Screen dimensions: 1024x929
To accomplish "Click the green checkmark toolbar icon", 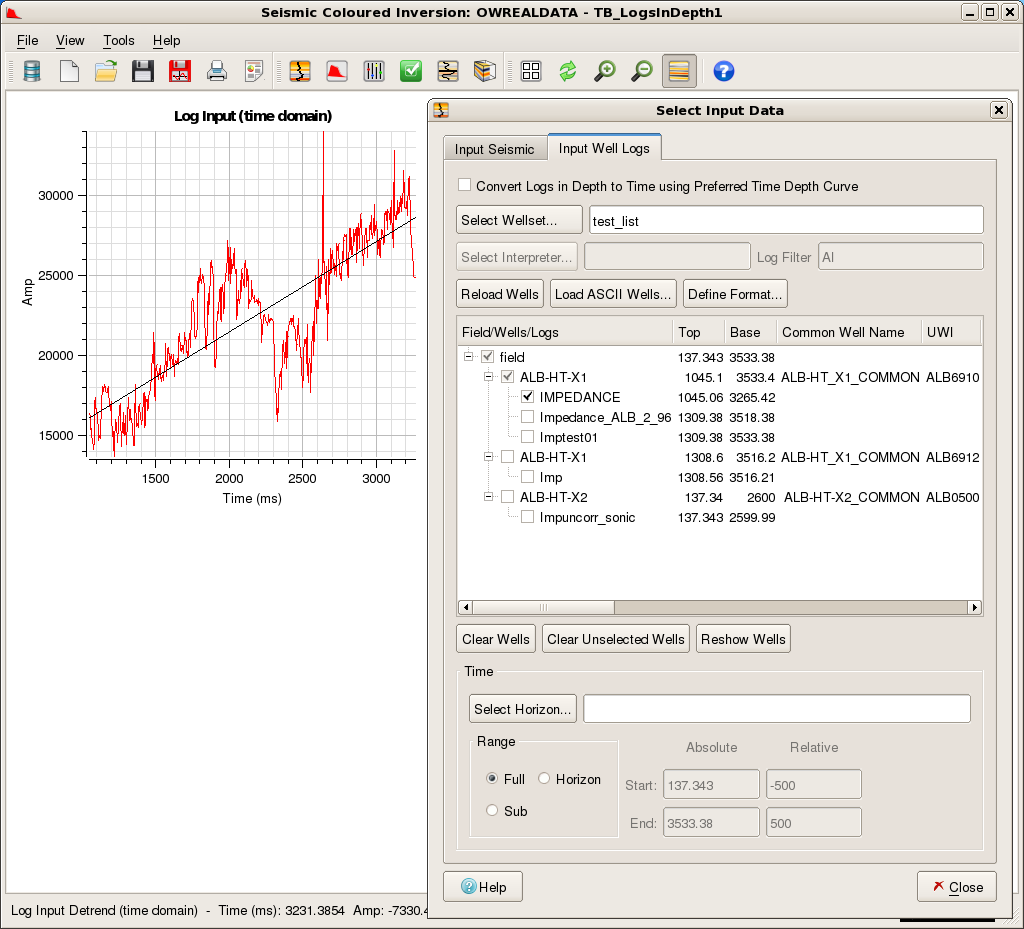I will coord(411,71).
